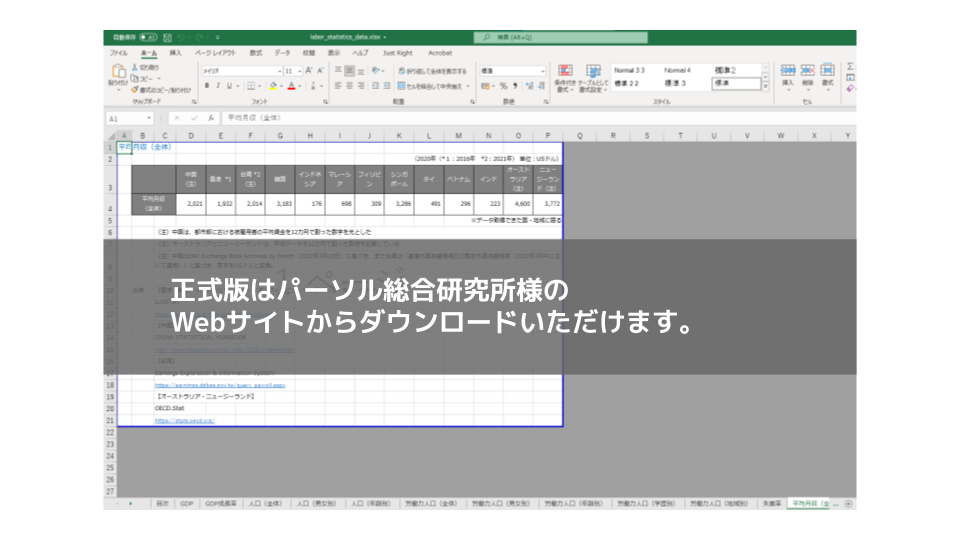Click the Paste clipboard icon
This screenshot has width=960, height=540.
(117, 74)
